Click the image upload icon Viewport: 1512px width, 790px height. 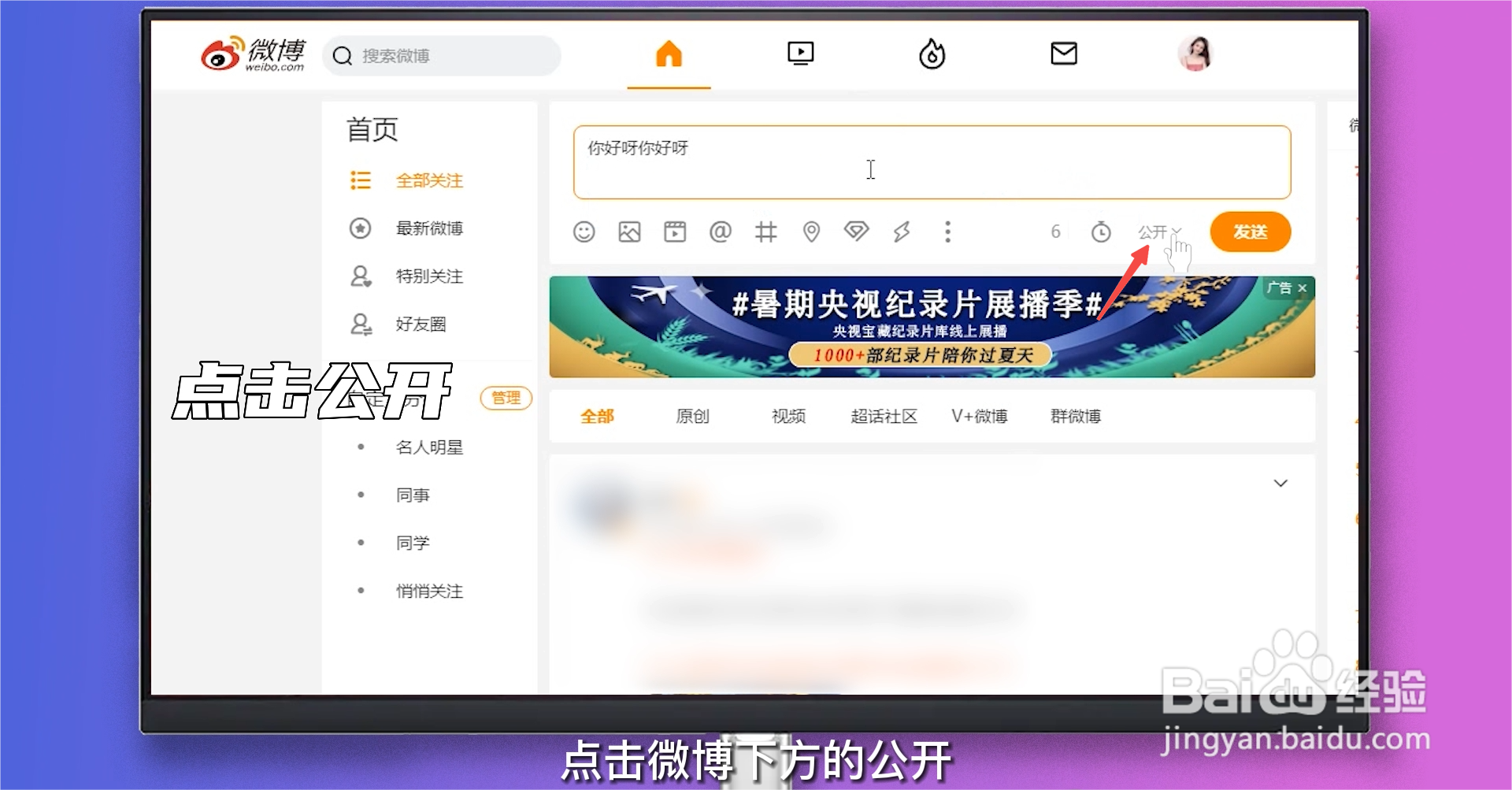coord(629,232)
